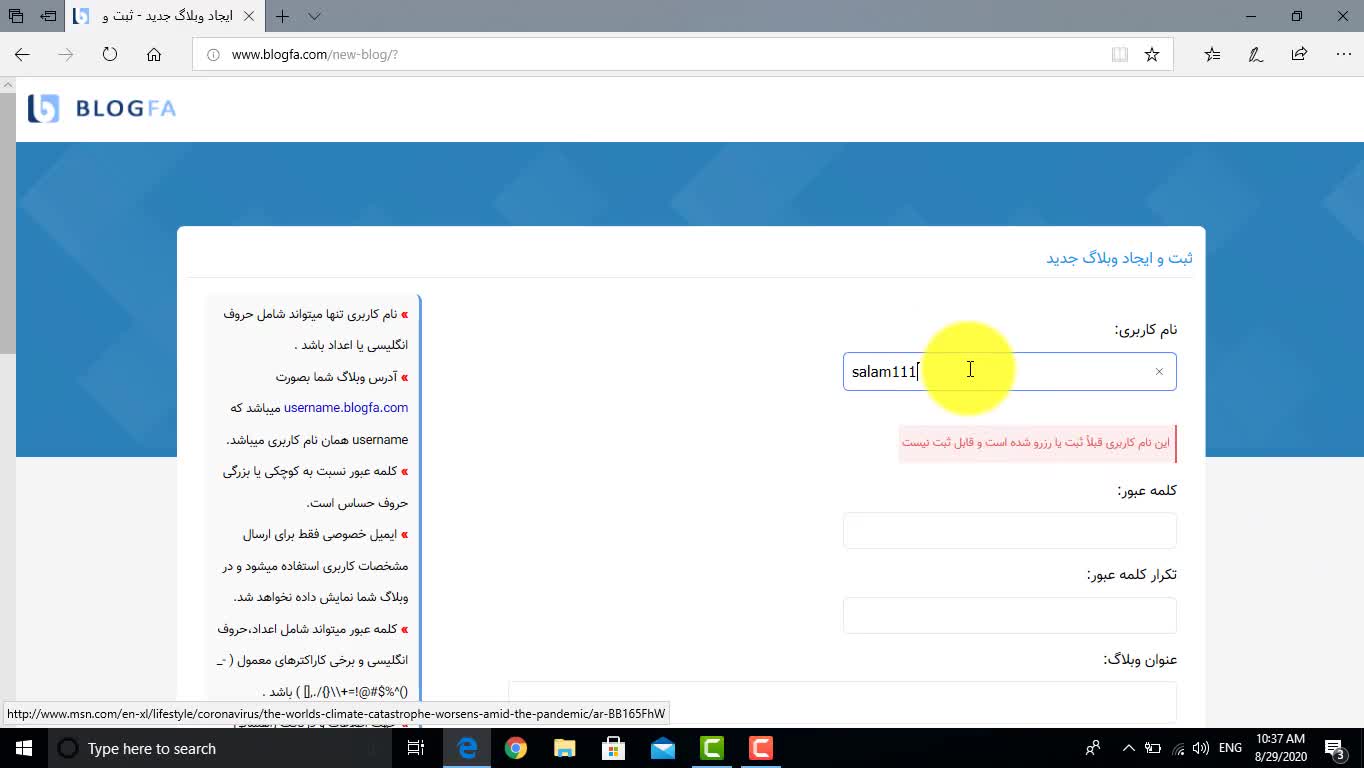Click the Edge refresh button
The height and width of the screenshot is (768, 1364).
110,55
